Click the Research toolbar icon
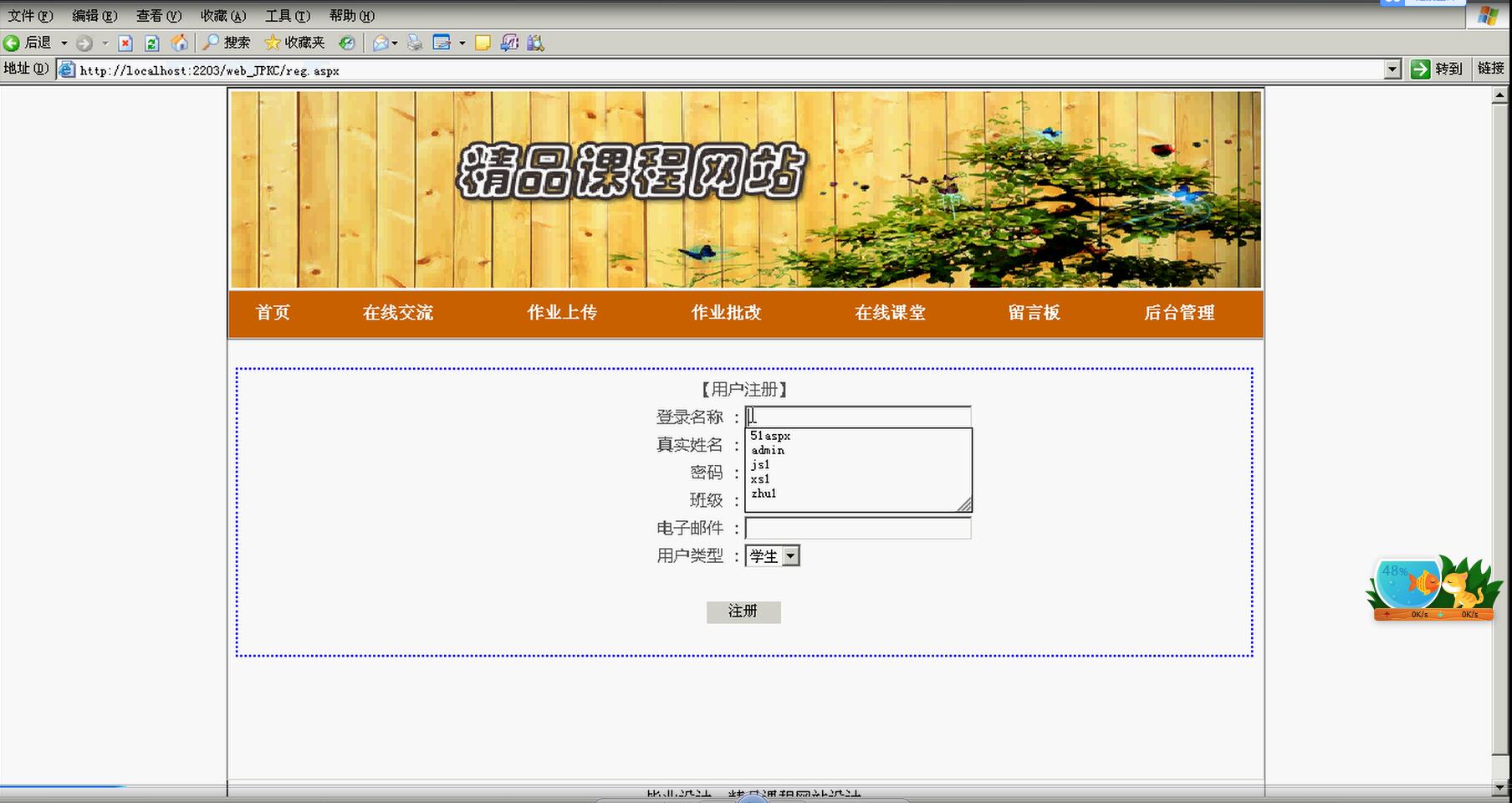The image size is (1512, 803). coord(536,43)
